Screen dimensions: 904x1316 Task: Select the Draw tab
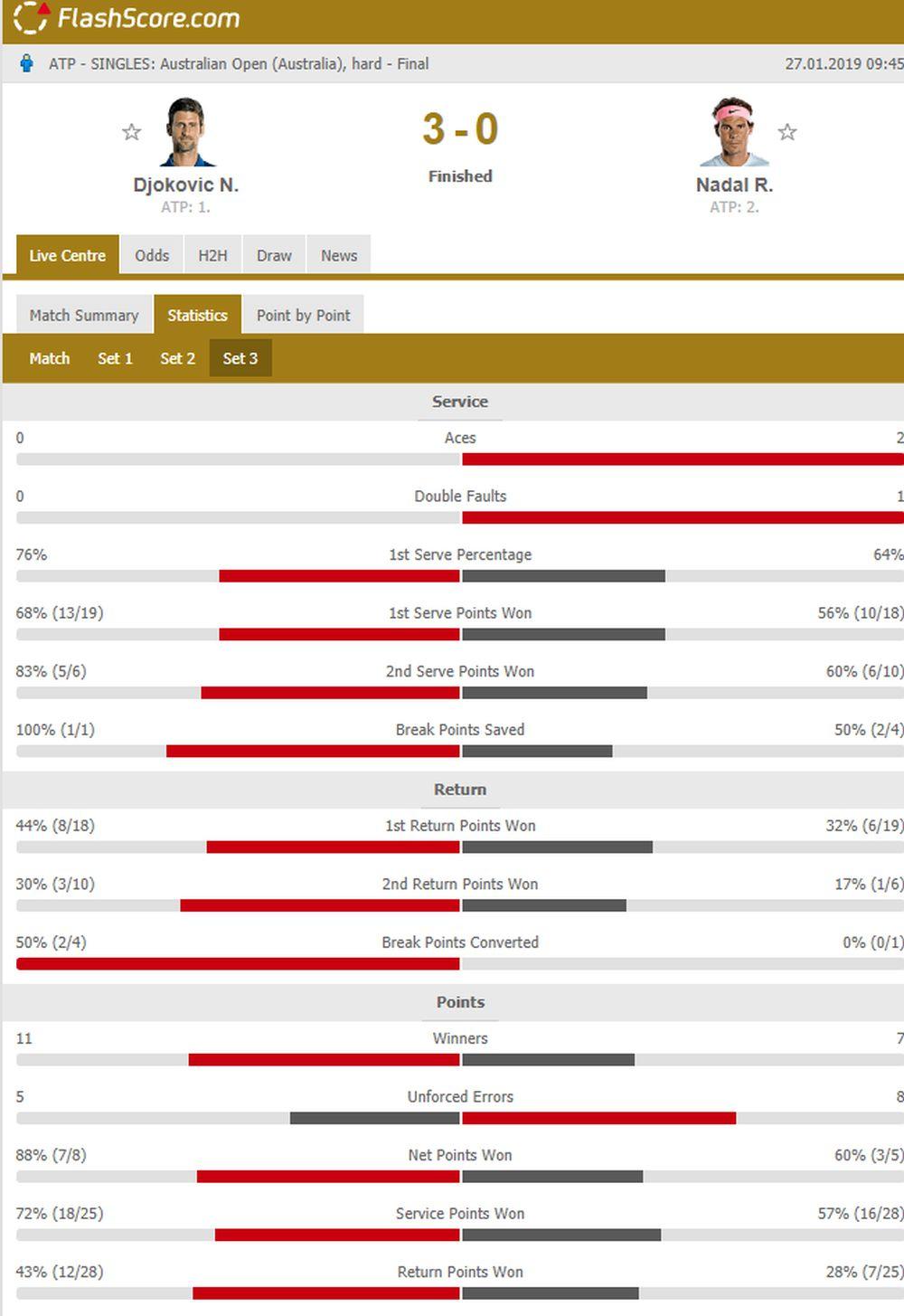[x=274, y=255]
